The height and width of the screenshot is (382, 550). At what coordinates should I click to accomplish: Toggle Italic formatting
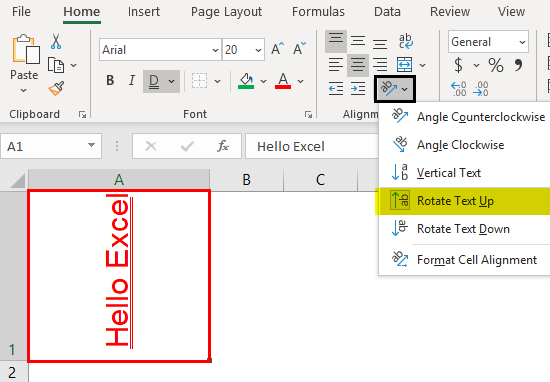[x=132, y=81]
